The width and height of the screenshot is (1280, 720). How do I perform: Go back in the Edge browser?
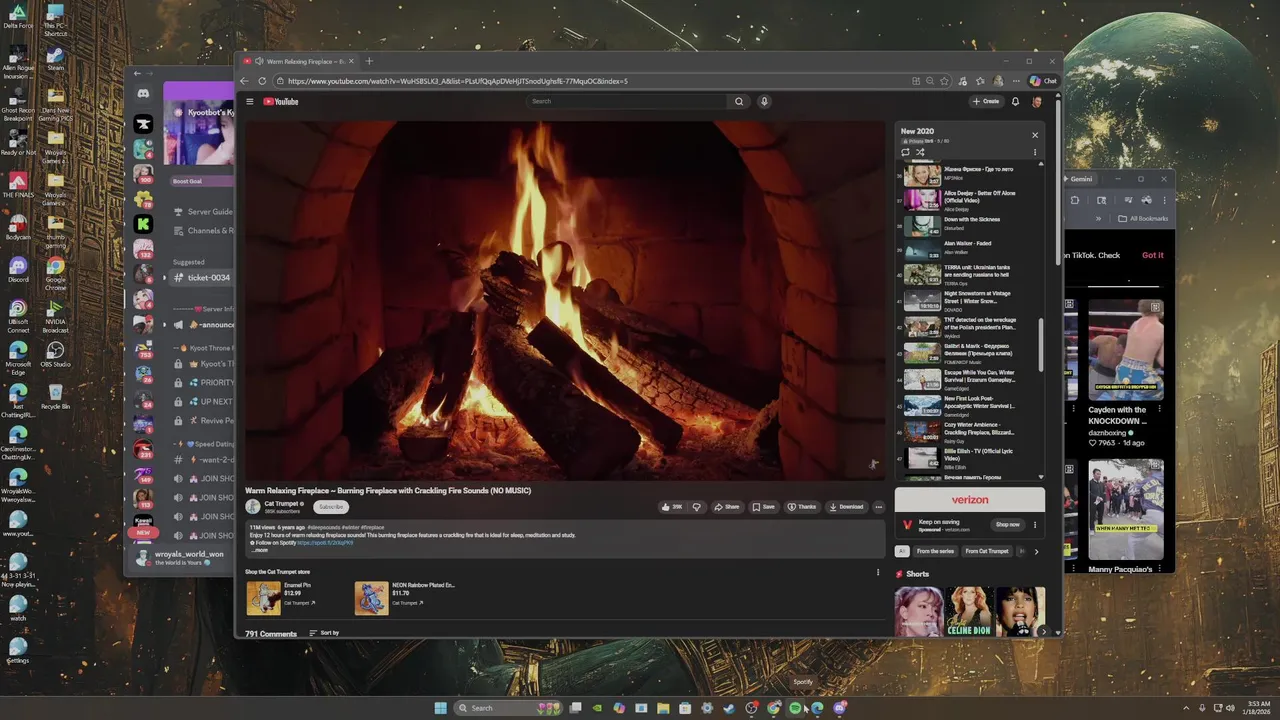tap(244, 81)
